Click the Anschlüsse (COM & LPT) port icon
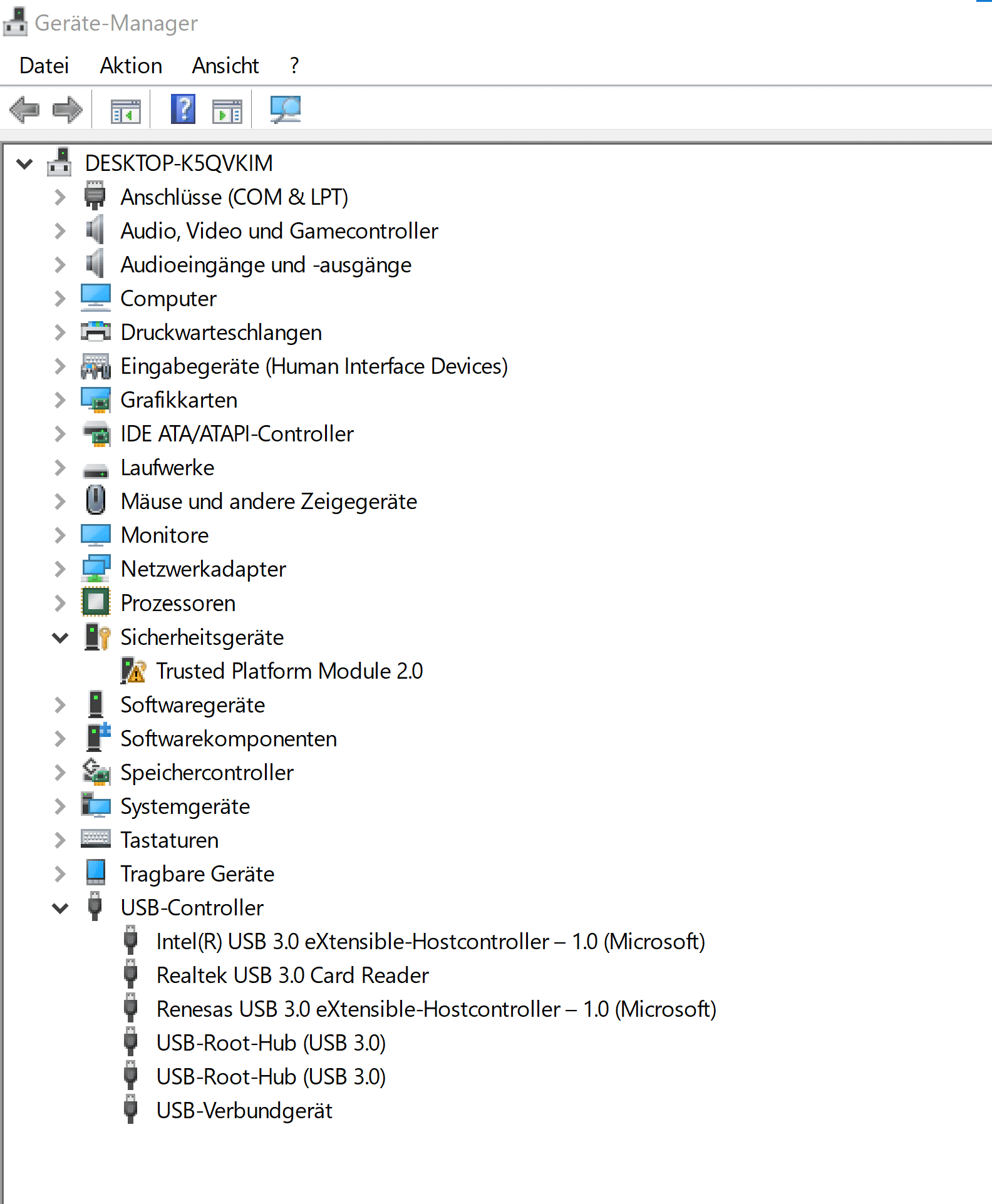The width and height of the screenshot is (992, 1204). [x=95, y=196]
